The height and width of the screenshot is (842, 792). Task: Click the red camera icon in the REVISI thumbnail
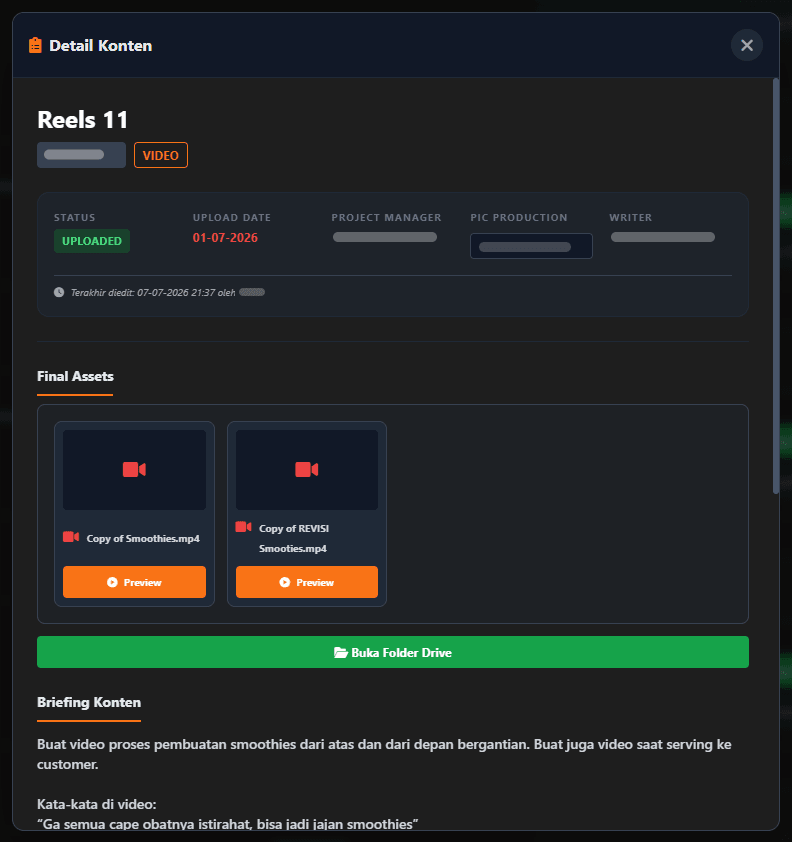[307, 470]
